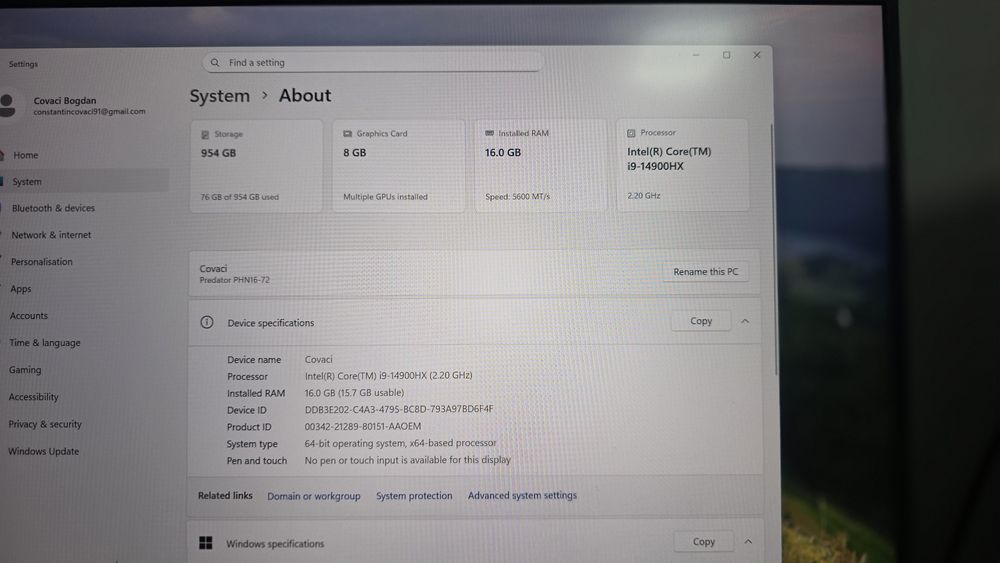Image resolution: width=1000 pixels, height=563 pixels.
Task: Maximize the Settings window
Action: 726,55
